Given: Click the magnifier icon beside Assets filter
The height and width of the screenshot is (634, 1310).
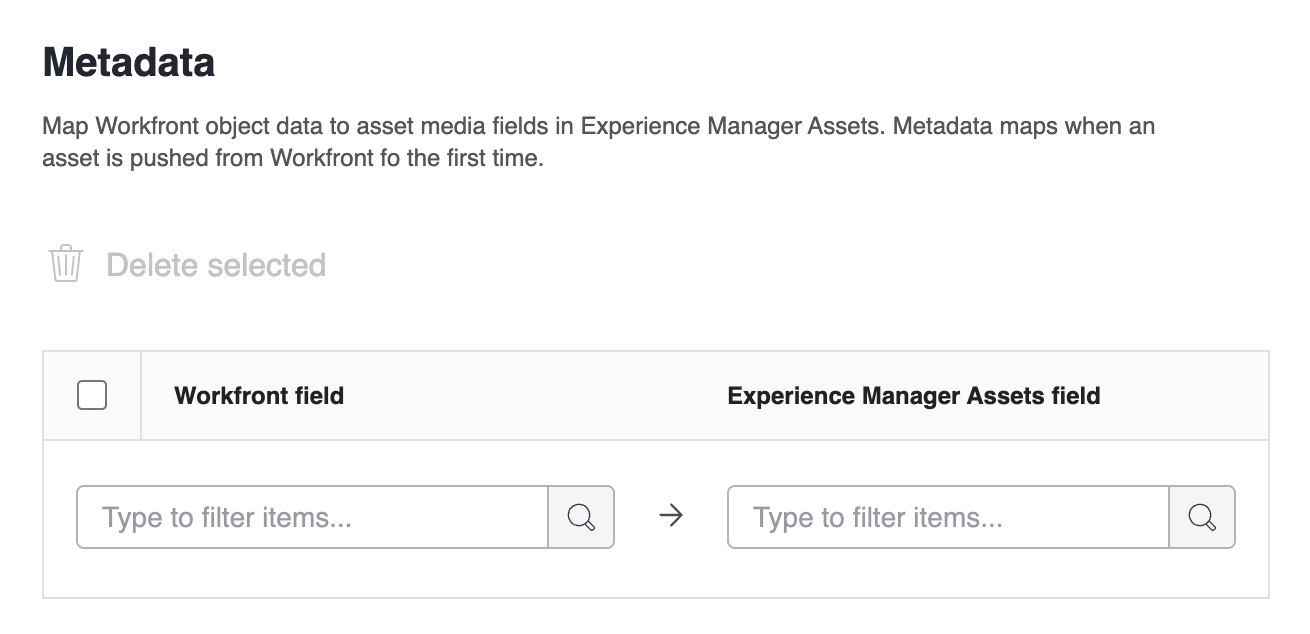Looking at the screenshot, I should 1202,517.
